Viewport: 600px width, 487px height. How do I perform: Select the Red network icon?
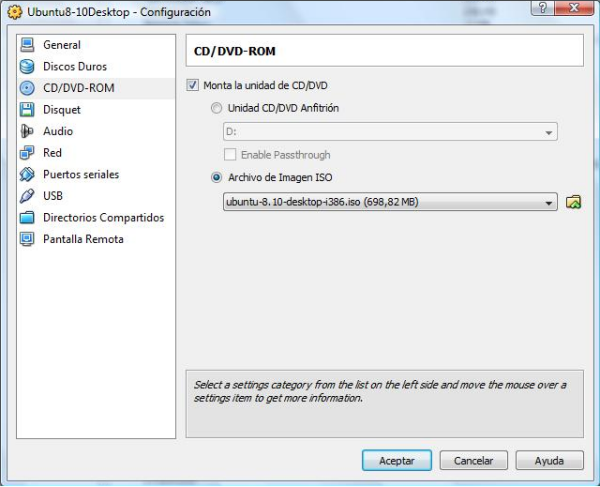click(x=27, y=153)
